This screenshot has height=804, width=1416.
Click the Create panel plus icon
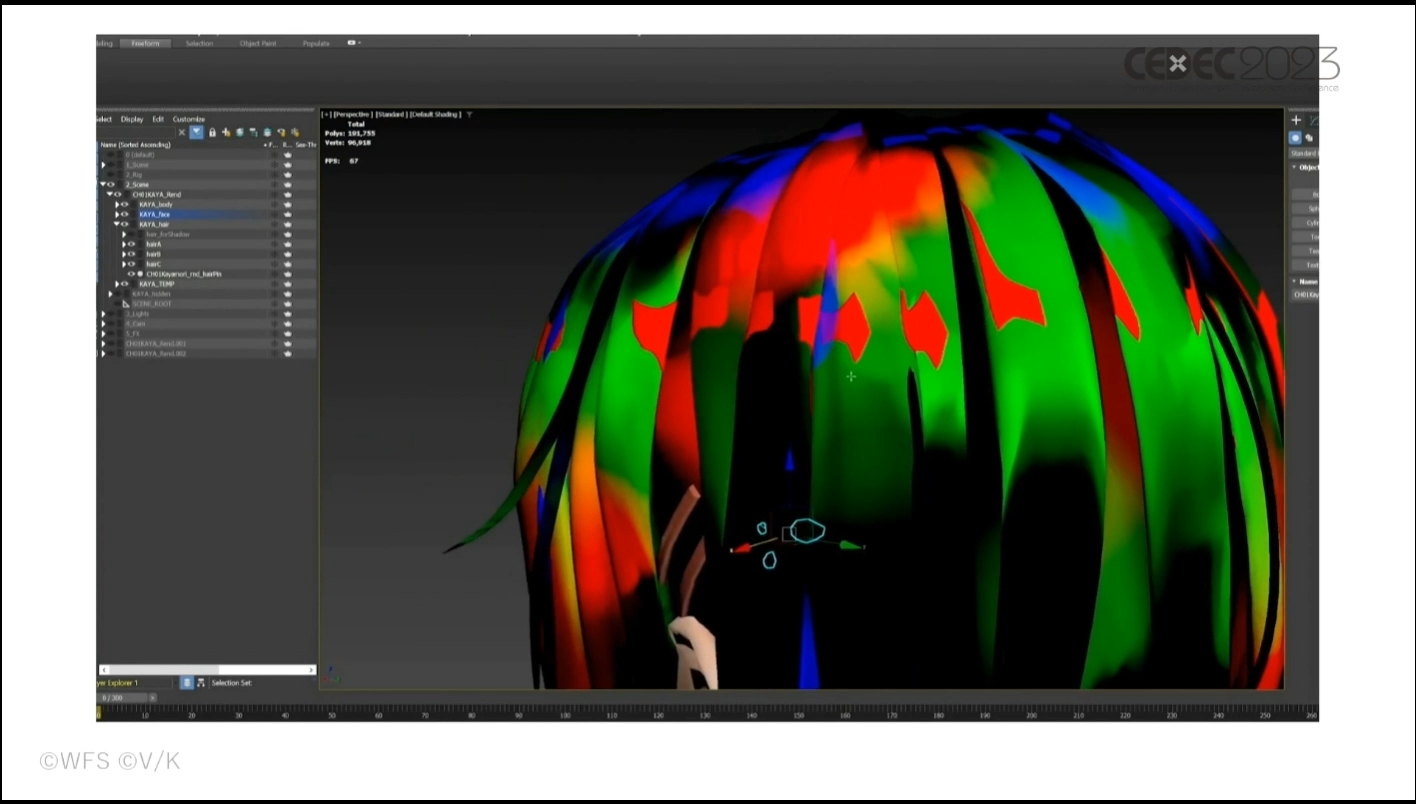point(1296,120)
